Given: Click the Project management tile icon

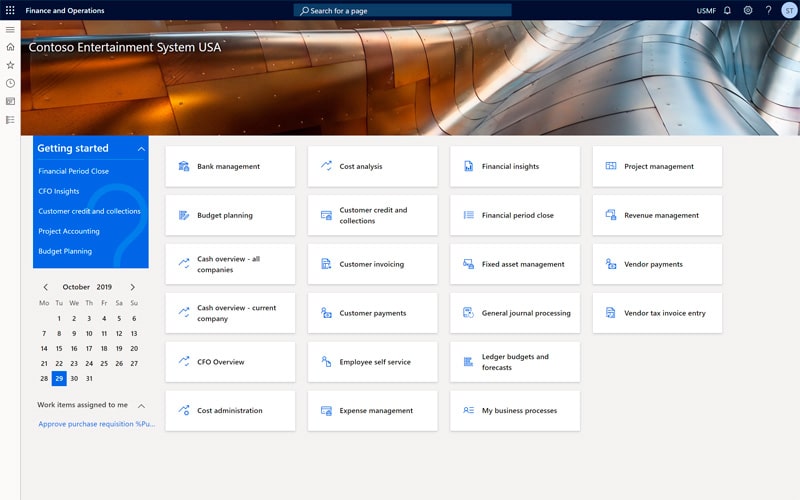Looking at the screenshot, I should tap(611, 166).
